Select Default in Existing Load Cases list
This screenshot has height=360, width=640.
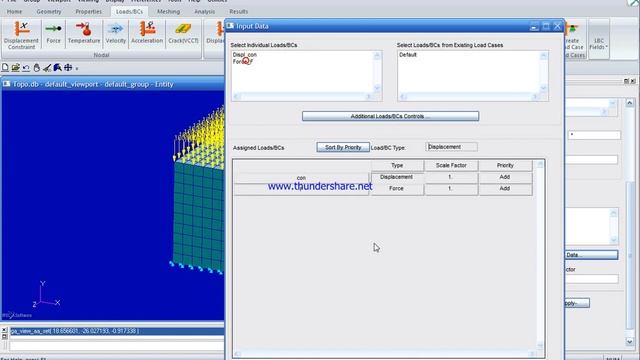[408, 55]
